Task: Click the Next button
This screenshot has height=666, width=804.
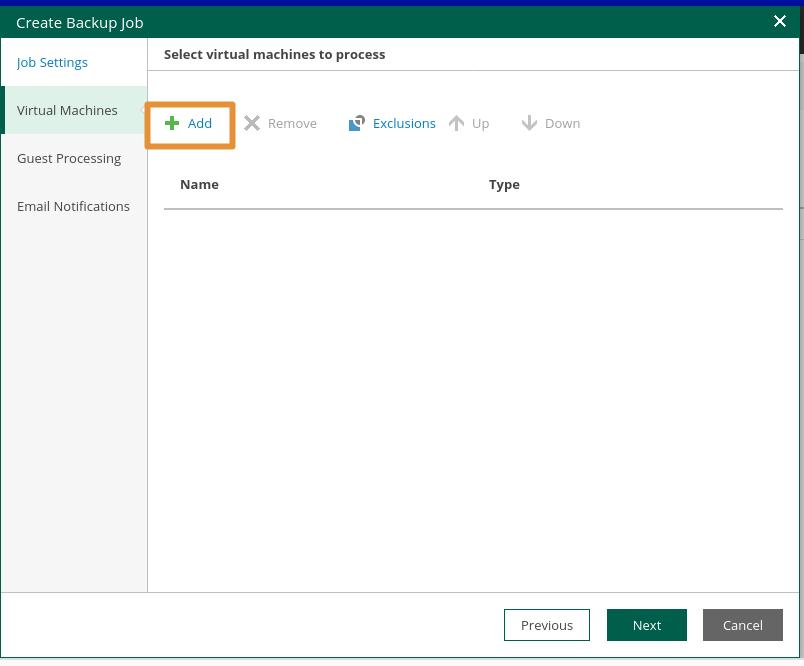Action: coord(646,624)
